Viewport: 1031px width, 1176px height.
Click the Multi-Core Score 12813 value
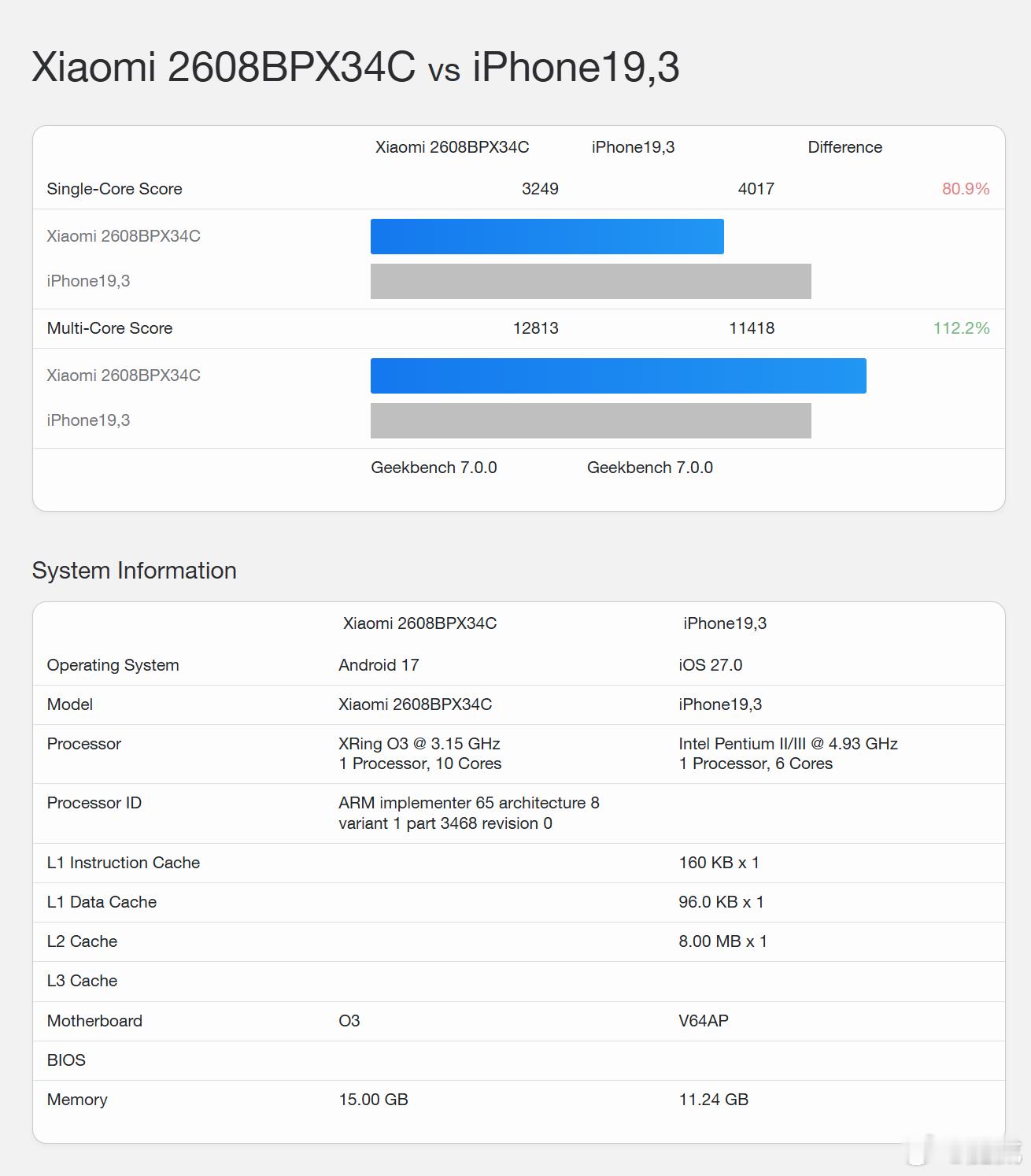click(x=536, y=328)
